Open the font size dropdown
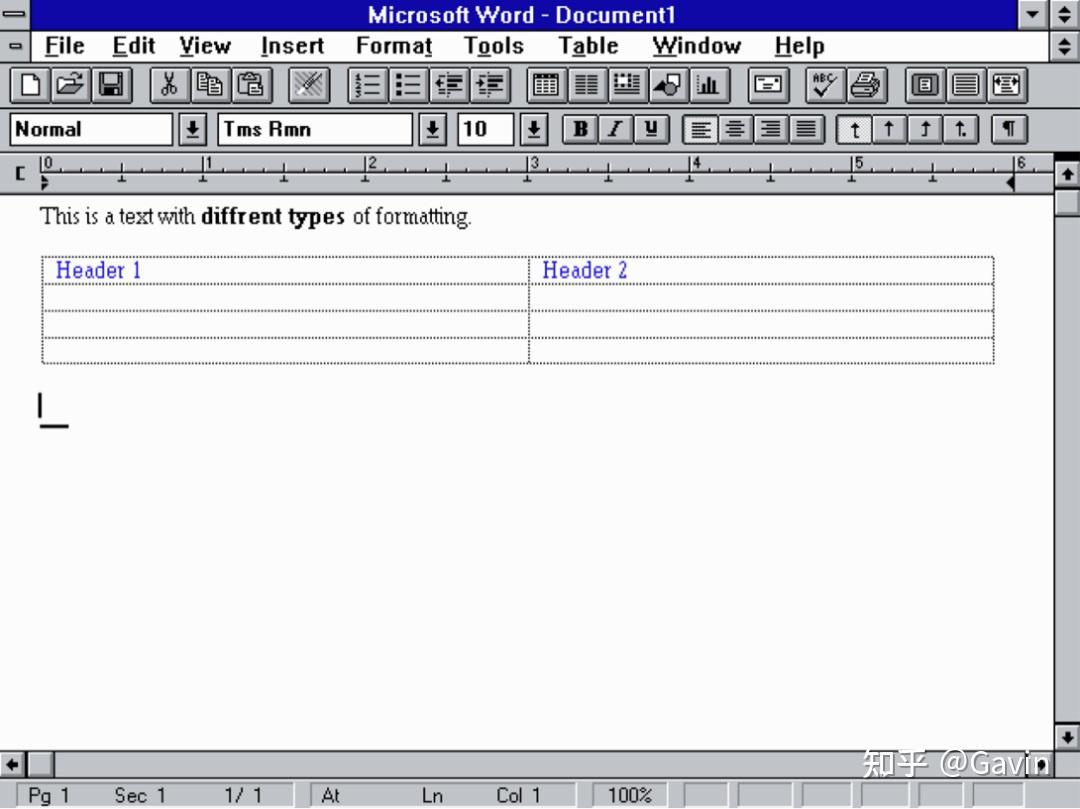This screenshot has height=809, width=1080. pos(533,129)
